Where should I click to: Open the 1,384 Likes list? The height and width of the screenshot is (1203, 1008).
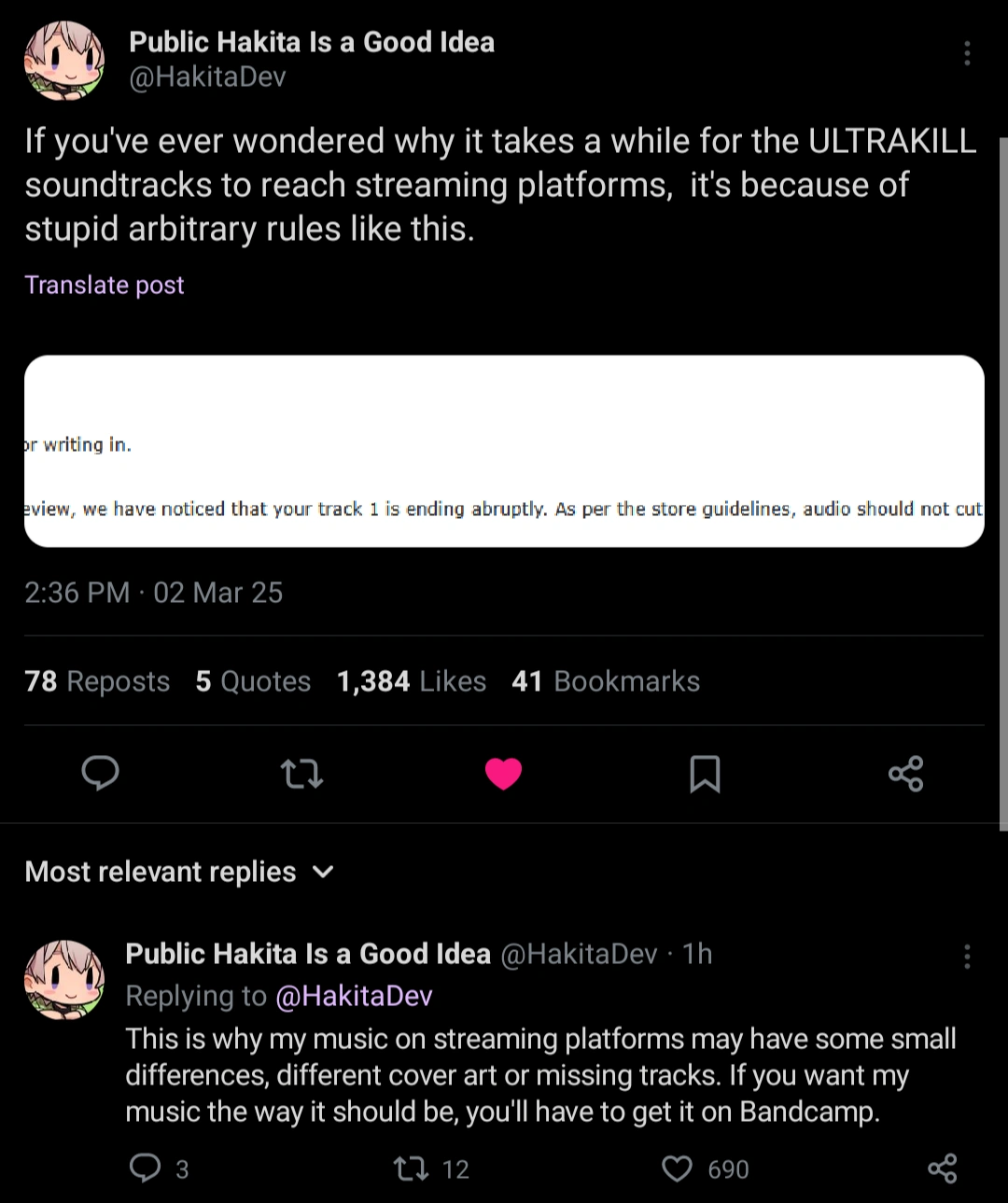411,681
